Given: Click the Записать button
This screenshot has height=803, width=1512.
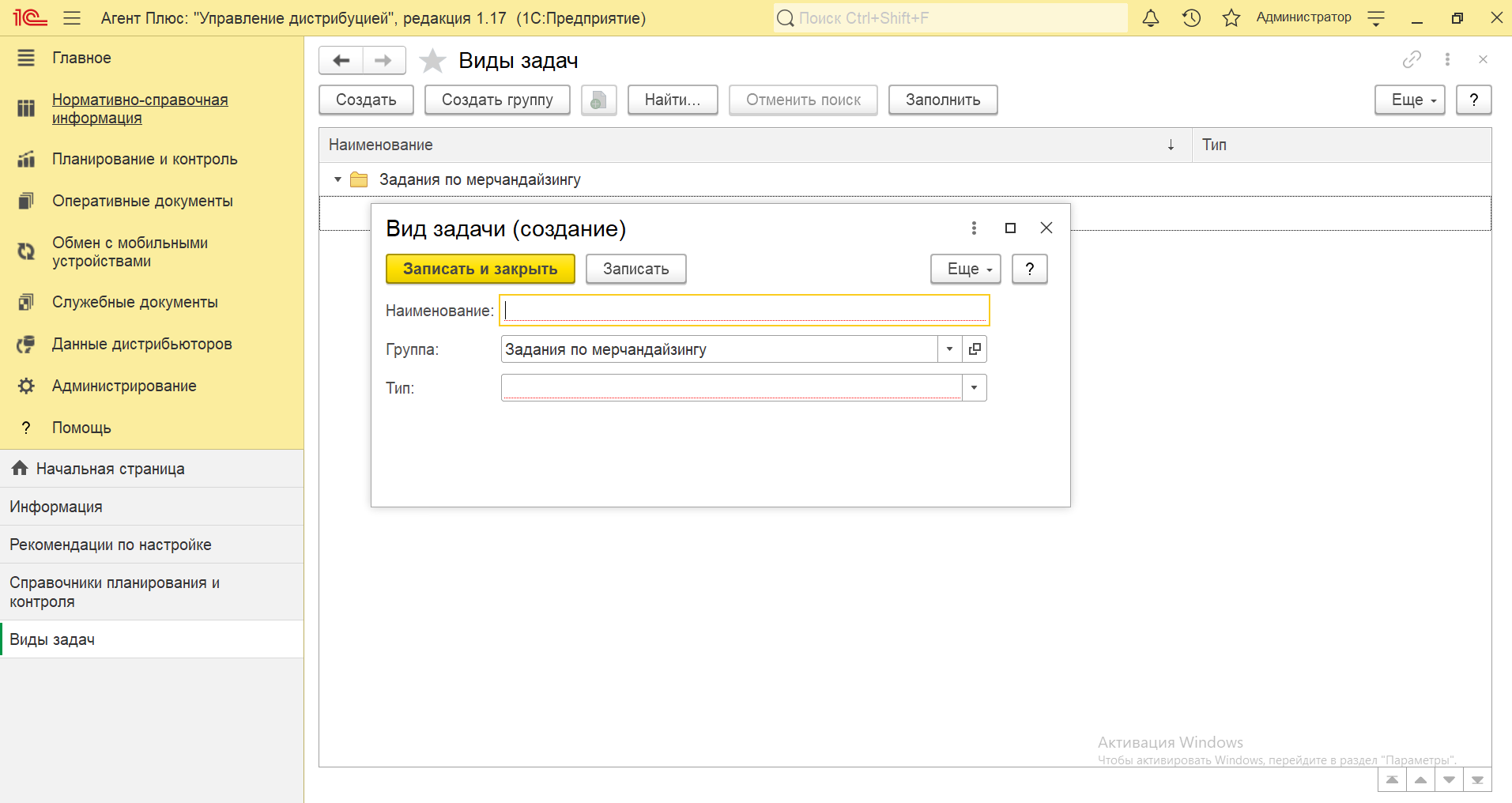Looking at the screenshot, I should pyautogui.click(x=636, y=269).
